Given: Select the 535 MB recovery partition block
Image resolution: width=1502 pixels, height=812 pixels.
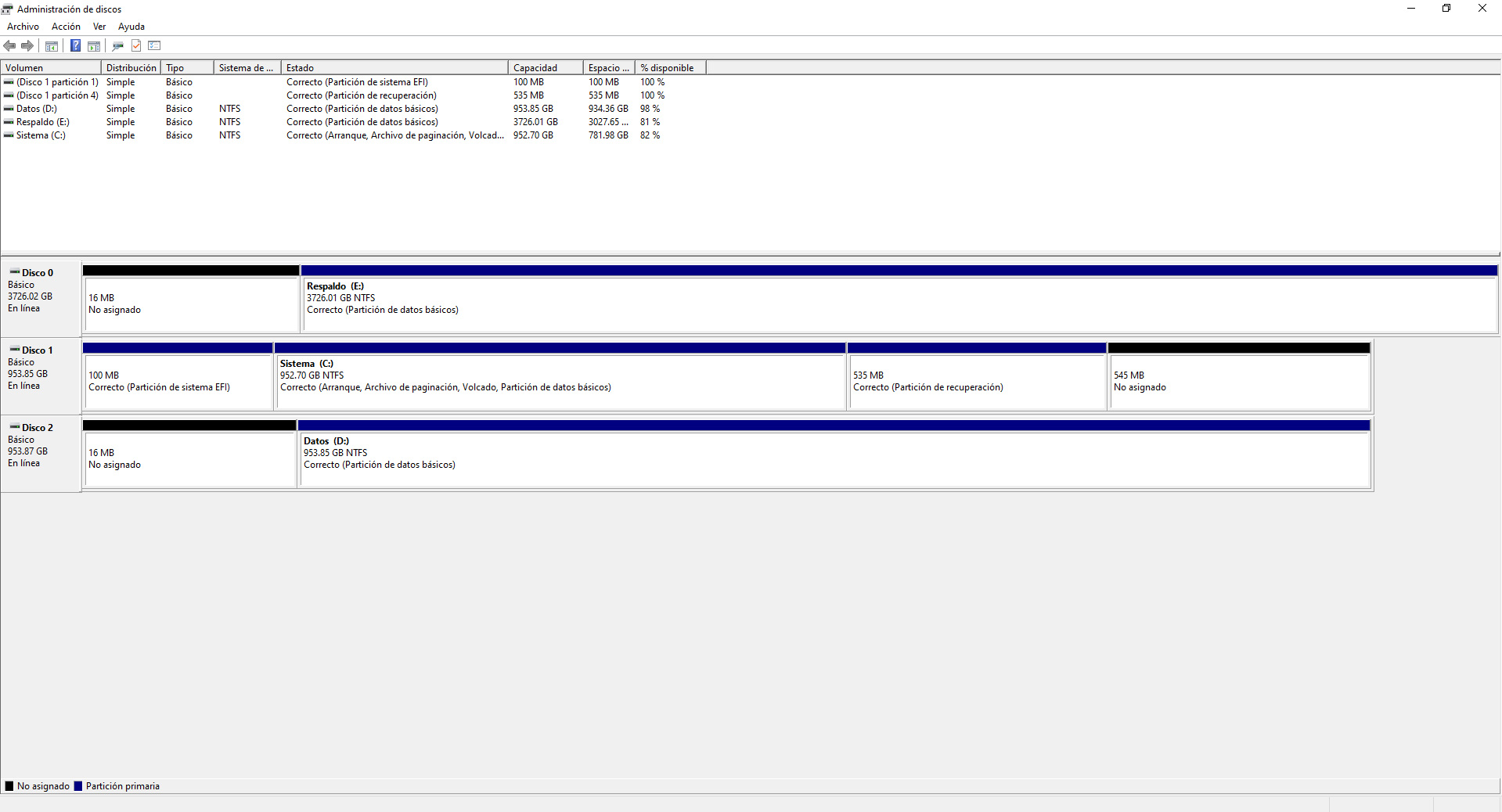Looking at the screenshot, I should tap(977, 376).
